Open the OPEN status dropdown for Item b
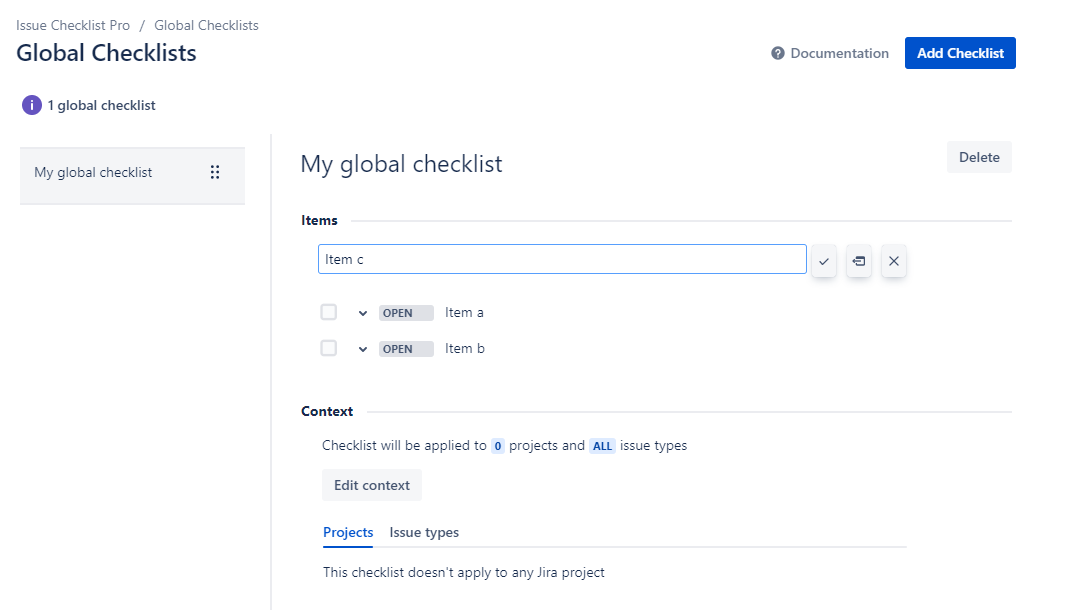This screenshot has width=1080, height=614. [x=406, y=349]
